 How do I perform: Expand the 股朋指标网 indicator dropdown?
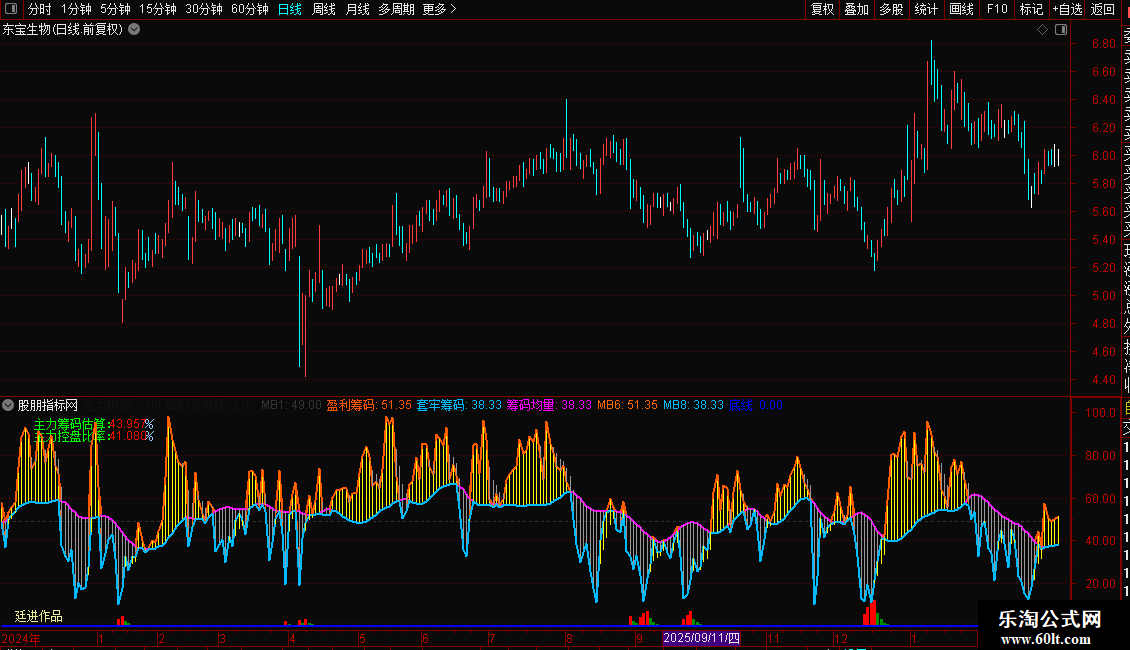click(8, 405)
